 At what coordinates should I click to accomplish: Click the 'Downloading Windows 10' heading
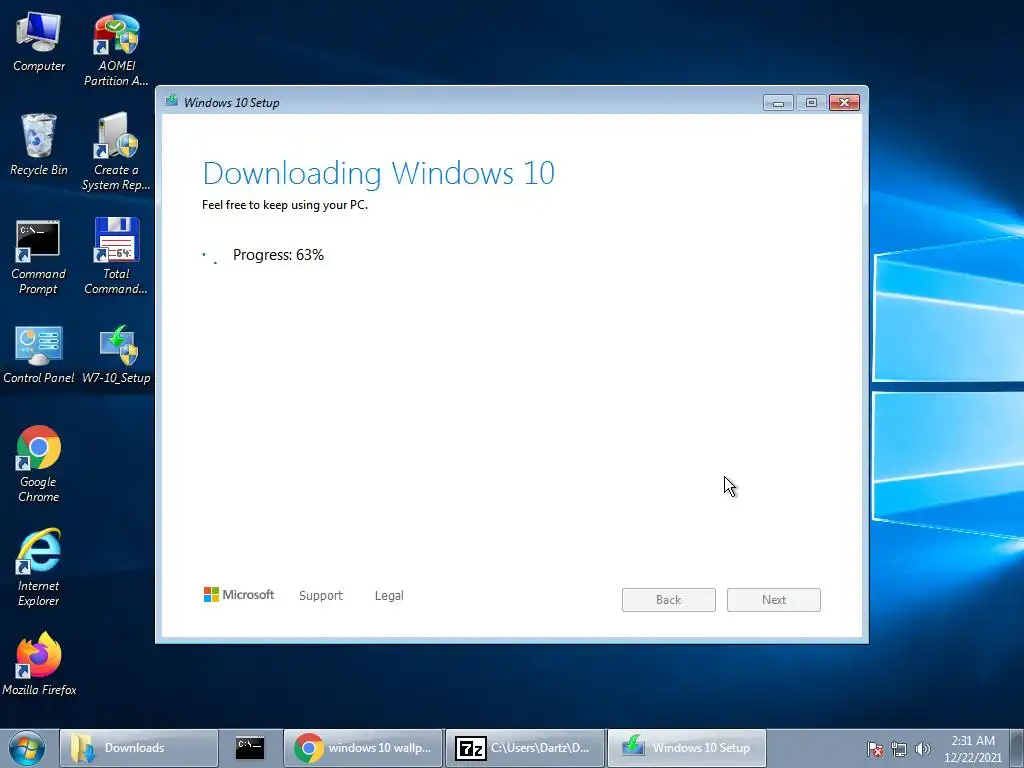click(x=379, y=174)
